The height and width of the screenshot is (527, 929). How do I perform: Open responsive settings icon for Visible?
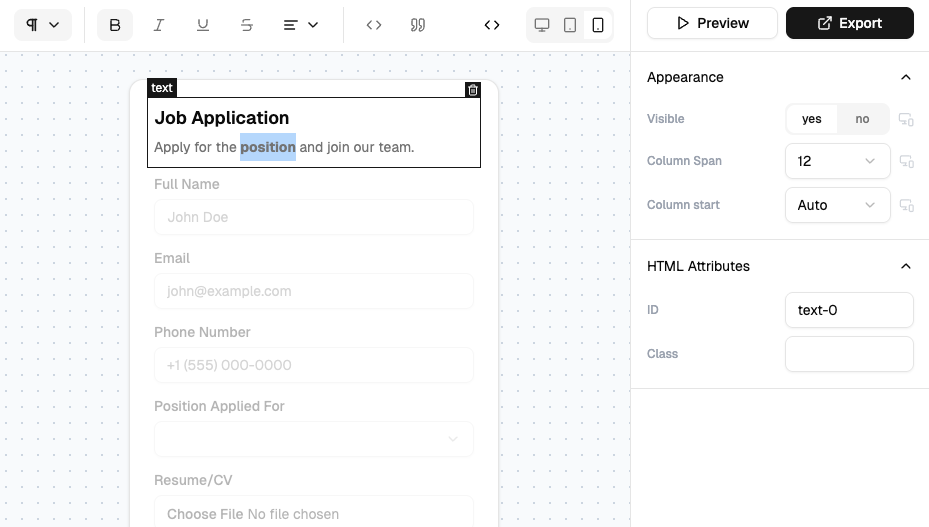[906, 119]
